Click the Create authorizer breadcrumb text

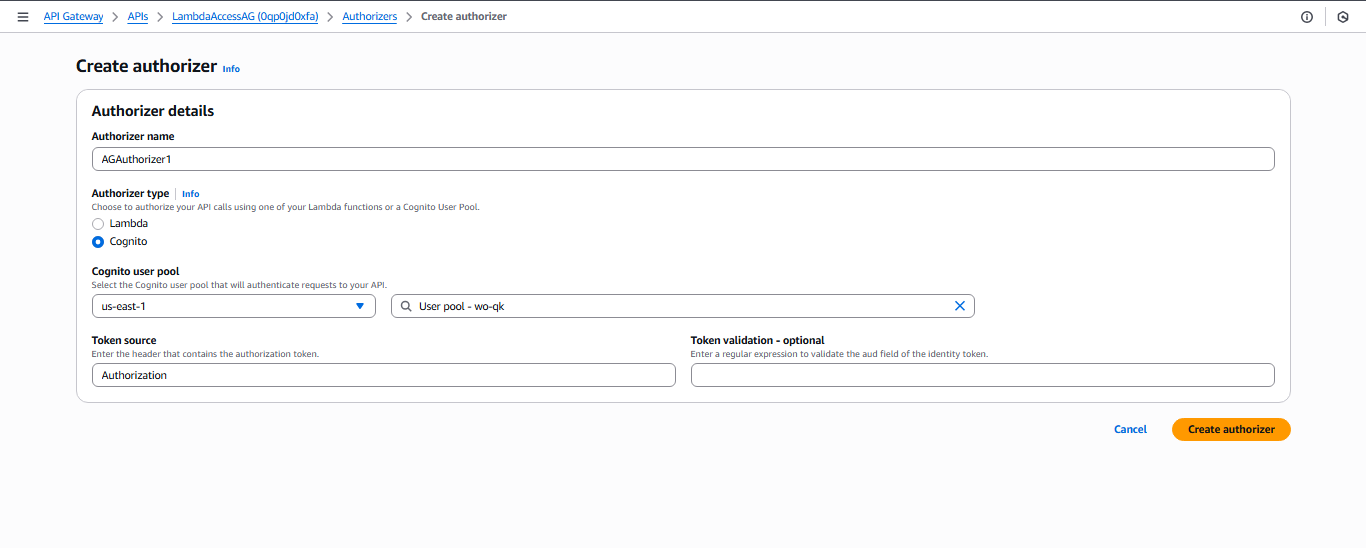click(x=464, y=17)
